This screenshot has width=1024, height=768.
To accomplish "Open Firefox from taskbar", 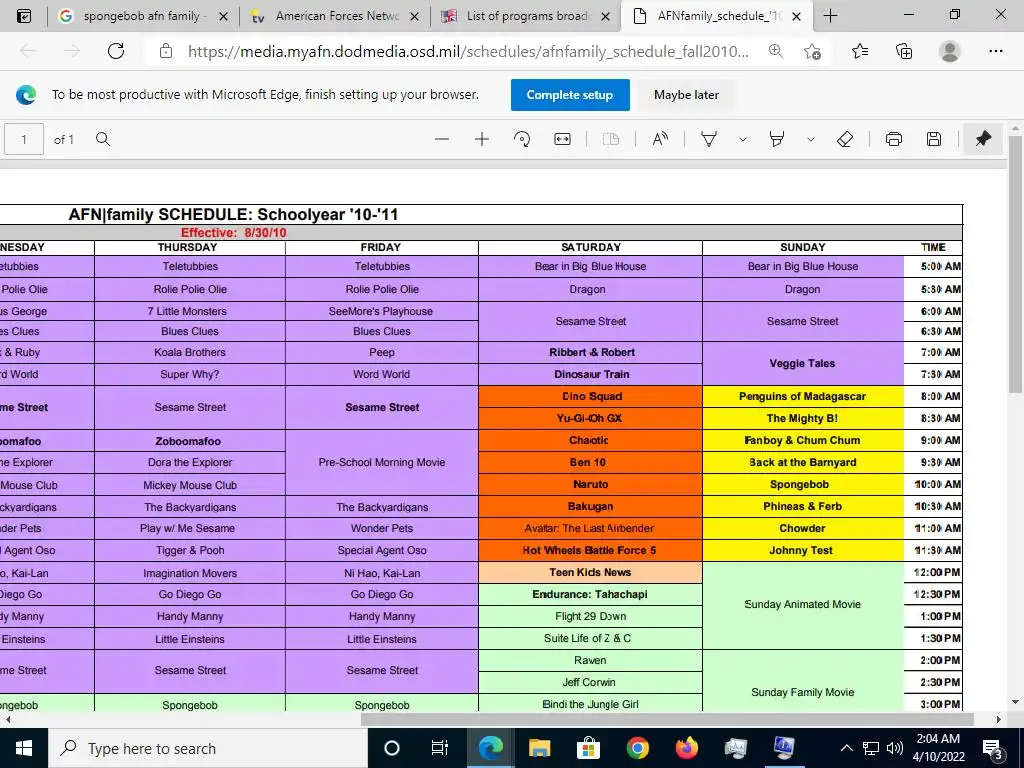I will click(x=686, y=748).
